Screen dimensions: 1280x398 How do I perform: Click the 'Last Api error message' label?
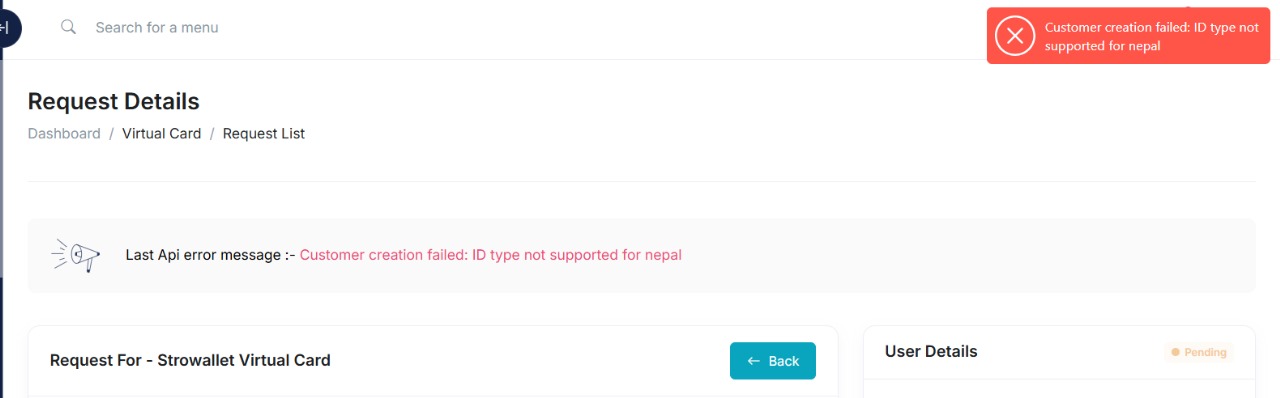(x=210, y=255)
